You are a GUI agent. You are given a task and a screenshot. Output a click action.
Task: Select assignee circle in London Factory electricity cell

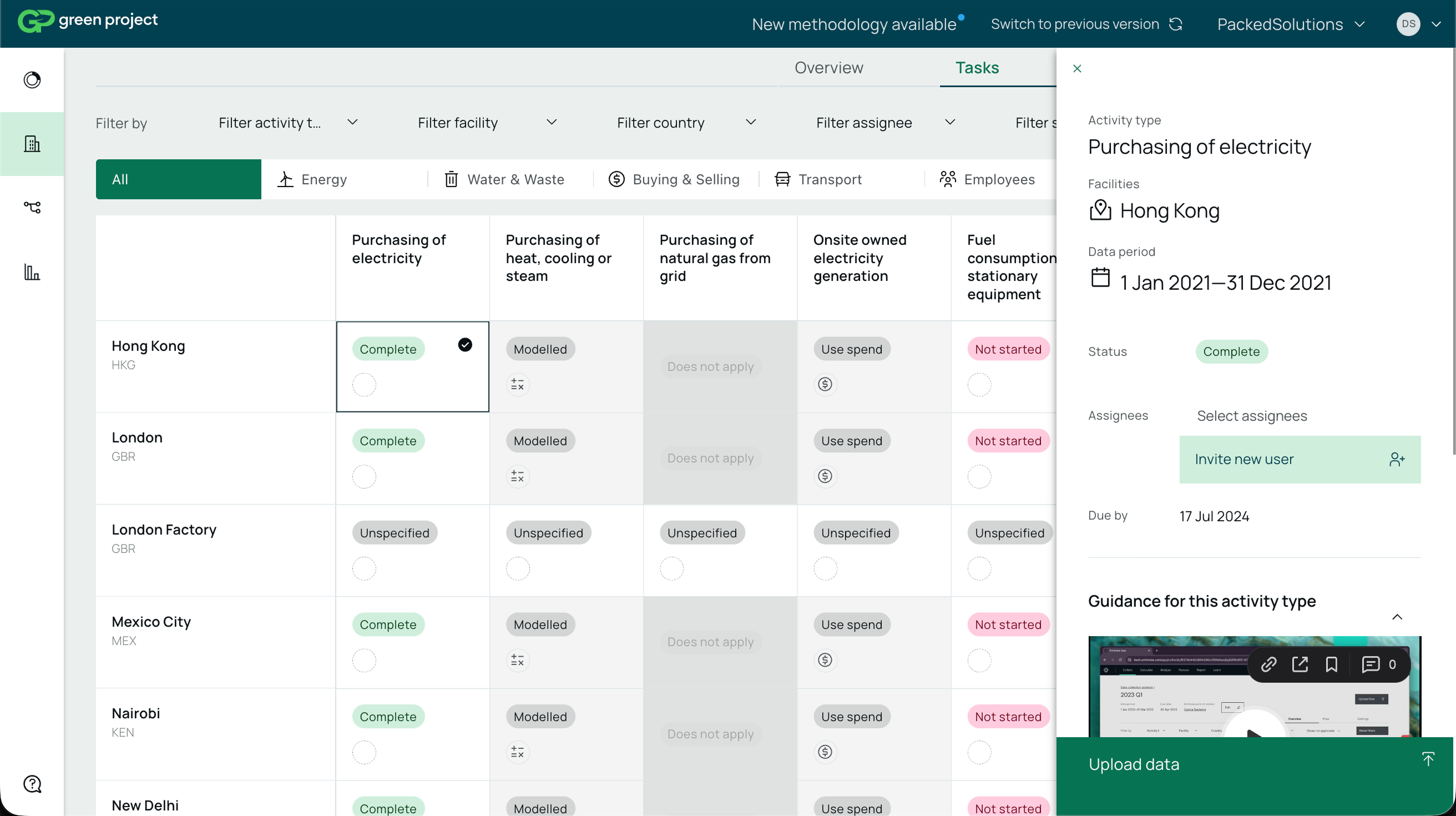(x=364, y=568)
